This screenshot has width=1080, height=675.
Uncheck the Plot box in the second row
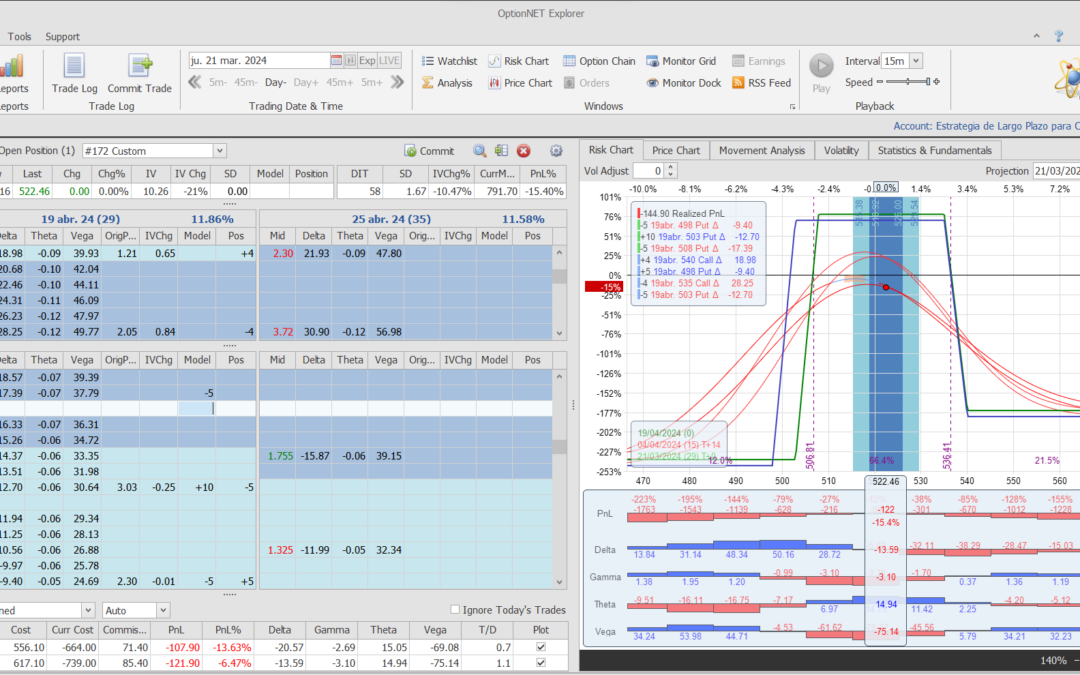(541, 663)
